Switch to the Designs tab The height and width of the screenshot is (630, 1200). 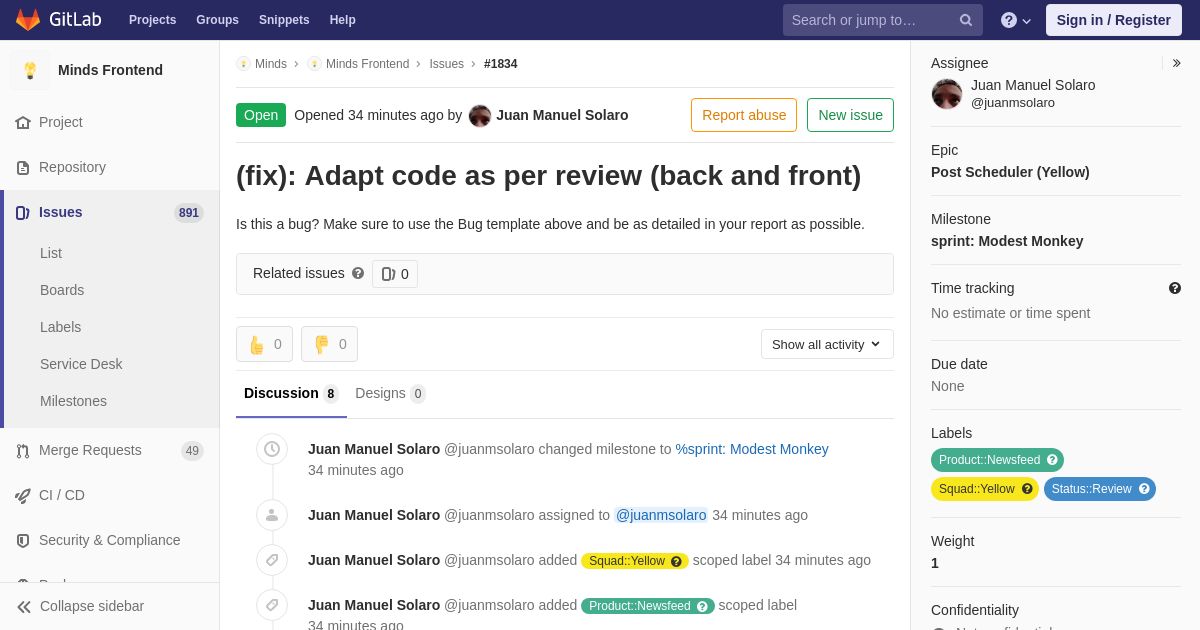(x=390, y=393)
